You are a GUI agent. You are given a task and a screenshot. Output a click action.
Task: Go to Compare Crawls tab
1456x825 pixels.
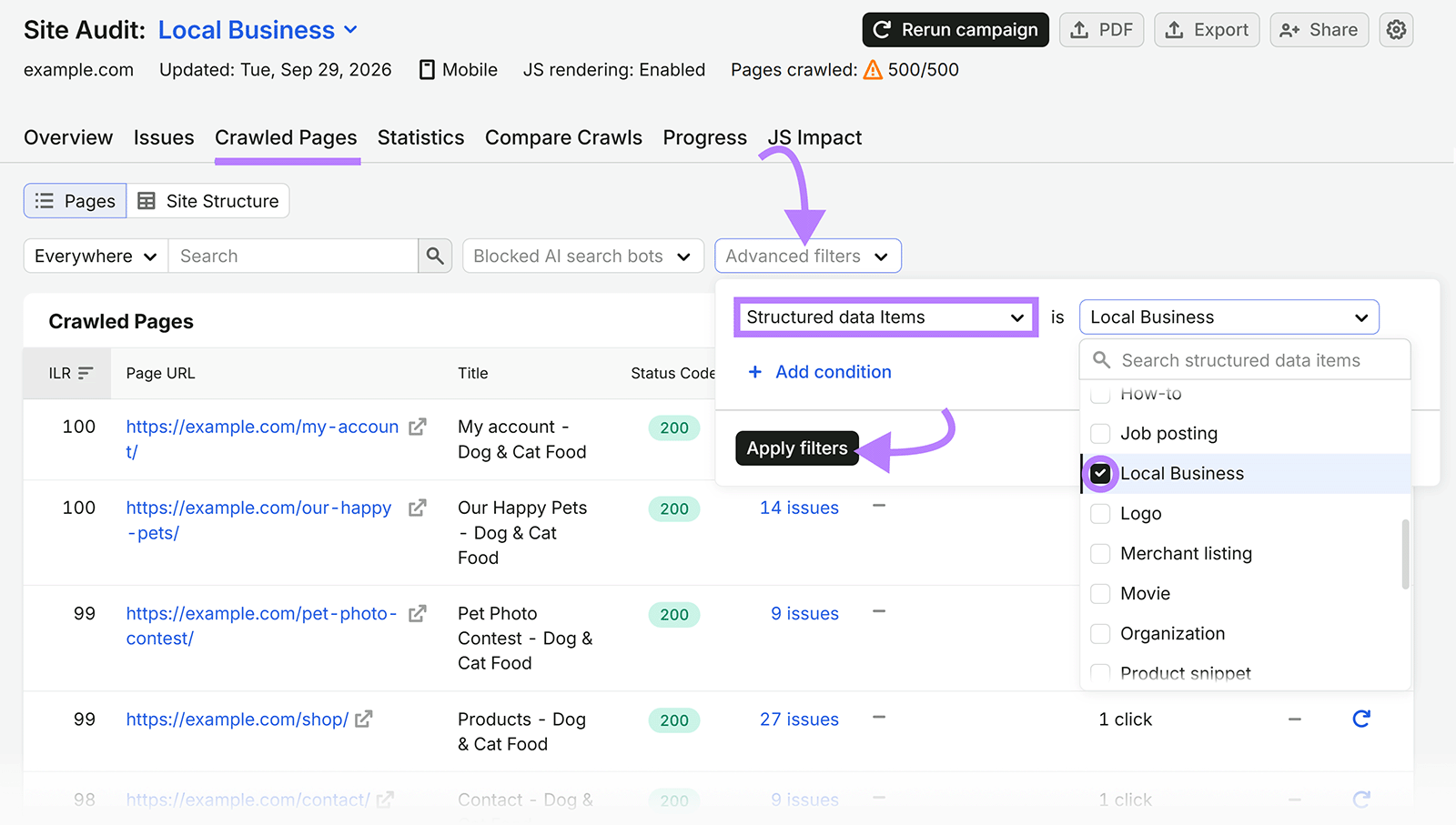pyautogui.click(x=563, y=137)
